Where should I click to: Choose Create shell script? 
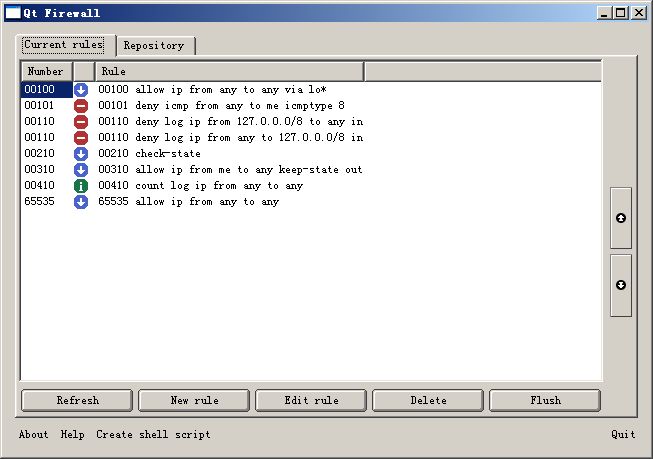click(153, 434)
